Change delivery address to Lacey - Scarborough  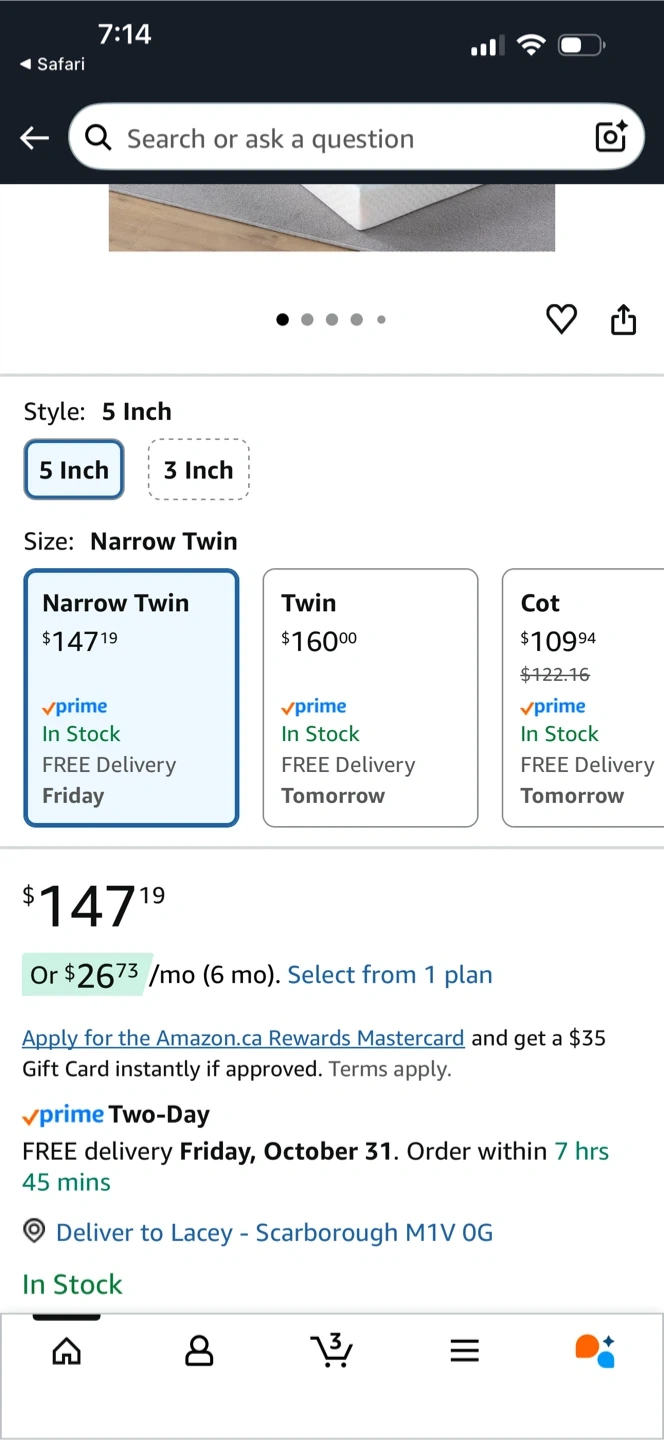click(x=274, y=1233)
